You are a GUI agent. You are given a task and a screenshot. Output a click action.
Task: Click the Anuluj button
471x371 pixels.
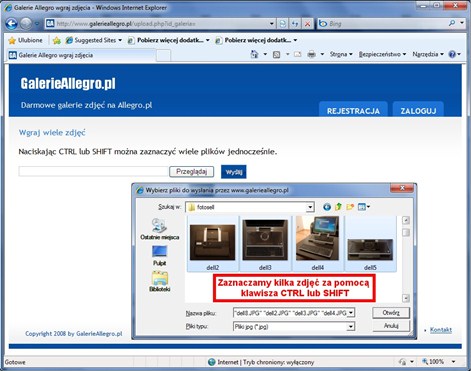click(x=391, y=326)
